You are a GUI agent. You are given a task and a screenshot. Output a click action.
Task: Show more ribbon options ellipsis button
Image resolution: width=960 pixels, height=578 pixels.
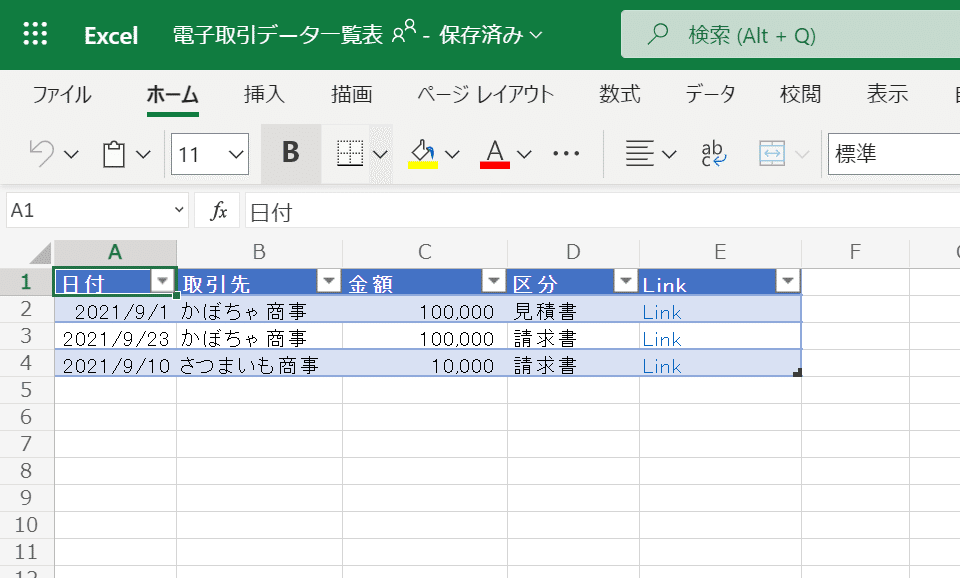click(567, 154)
